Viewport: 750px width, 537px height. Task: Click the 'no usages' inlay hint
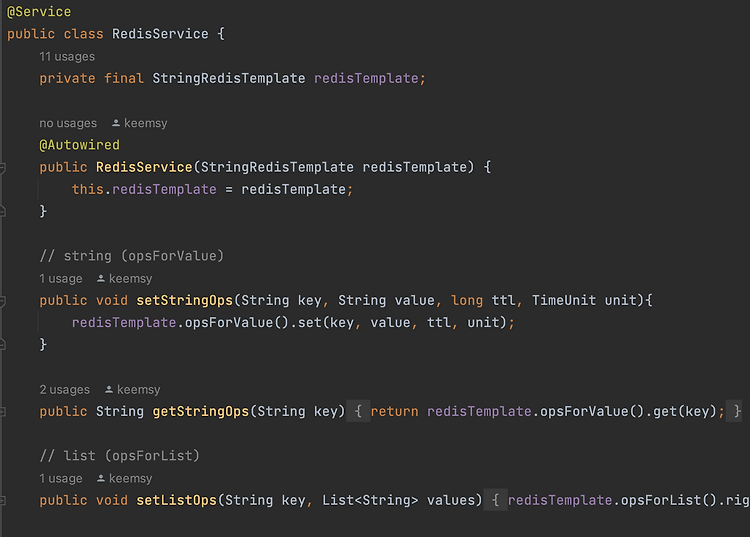click(x=68, y=123)
